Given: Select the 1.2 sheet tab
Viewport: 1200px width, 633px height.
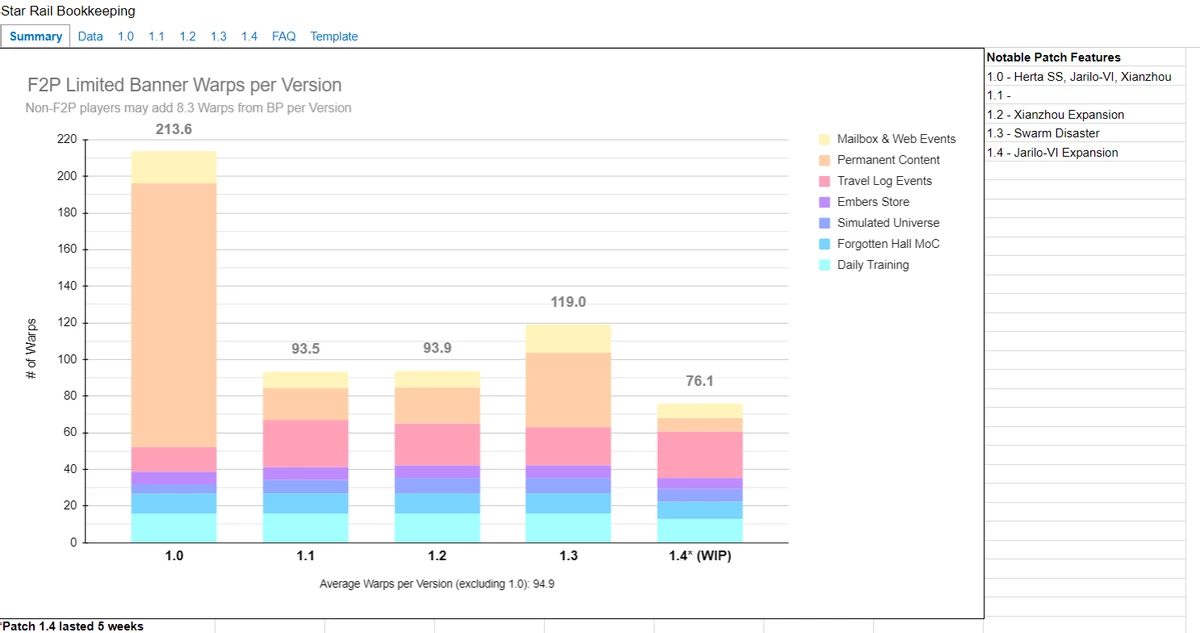Looking at the screenshot, I should coord(188,36).
